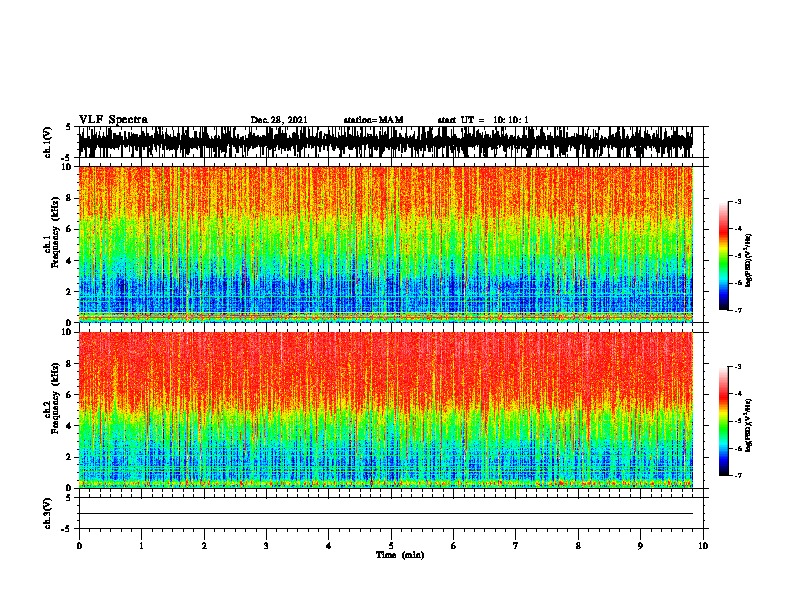Viewport: 792px width, 612px height.
Task: Click time axis tick label "10" at right end
Action: (703, 546)
